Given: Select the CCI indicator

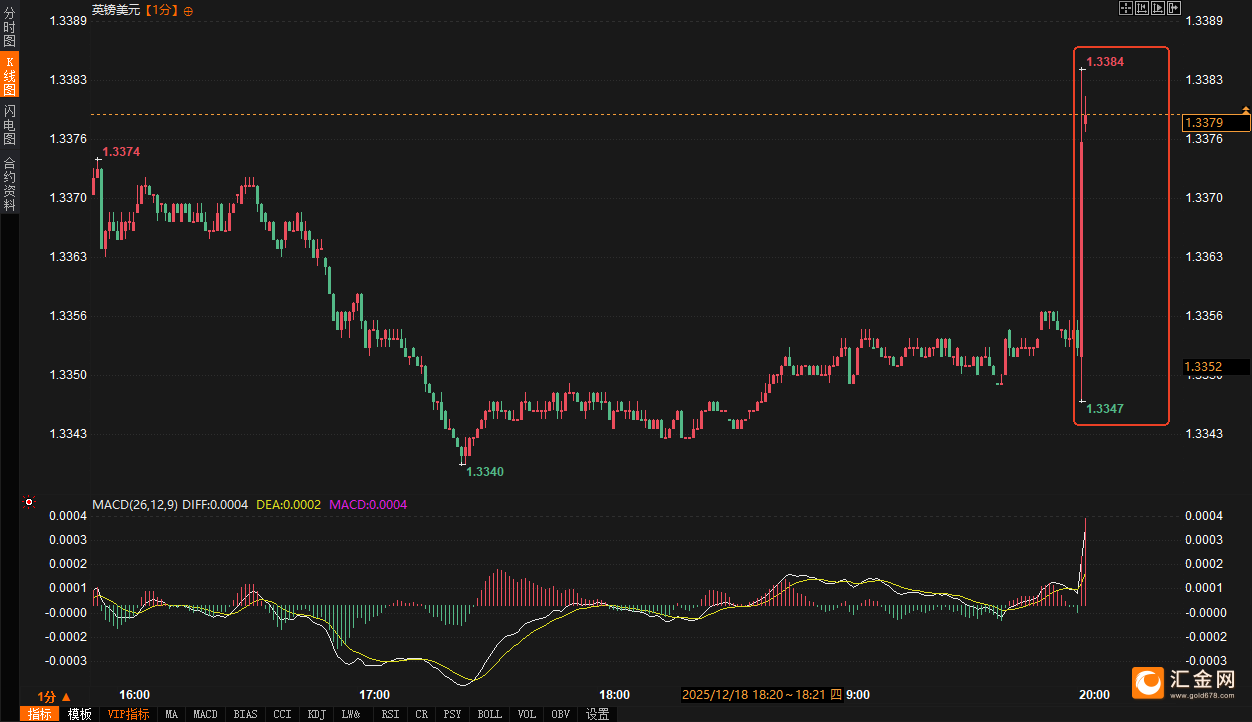Looking at the screenshot, I should coord(283,714).
